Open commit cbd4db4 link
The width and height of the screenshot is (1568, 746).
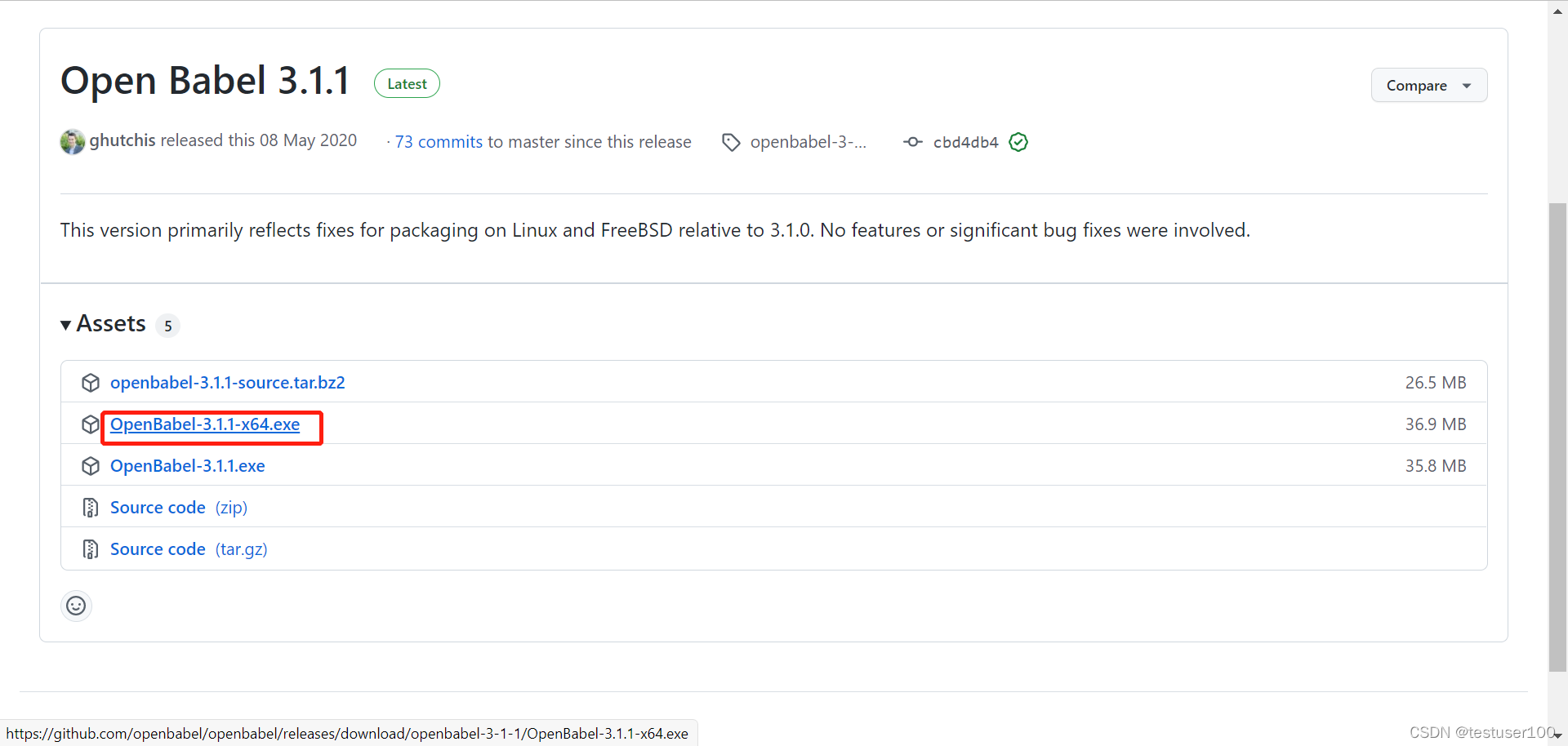965,142
